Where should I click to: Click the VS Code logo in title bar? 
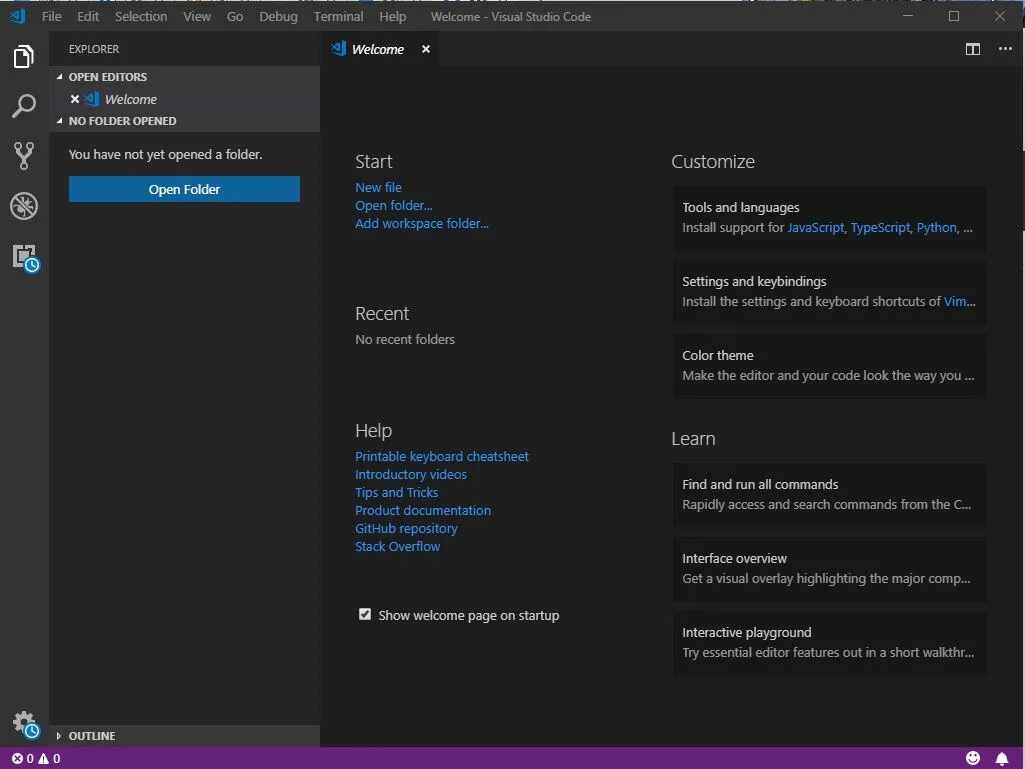coord(18,16)
